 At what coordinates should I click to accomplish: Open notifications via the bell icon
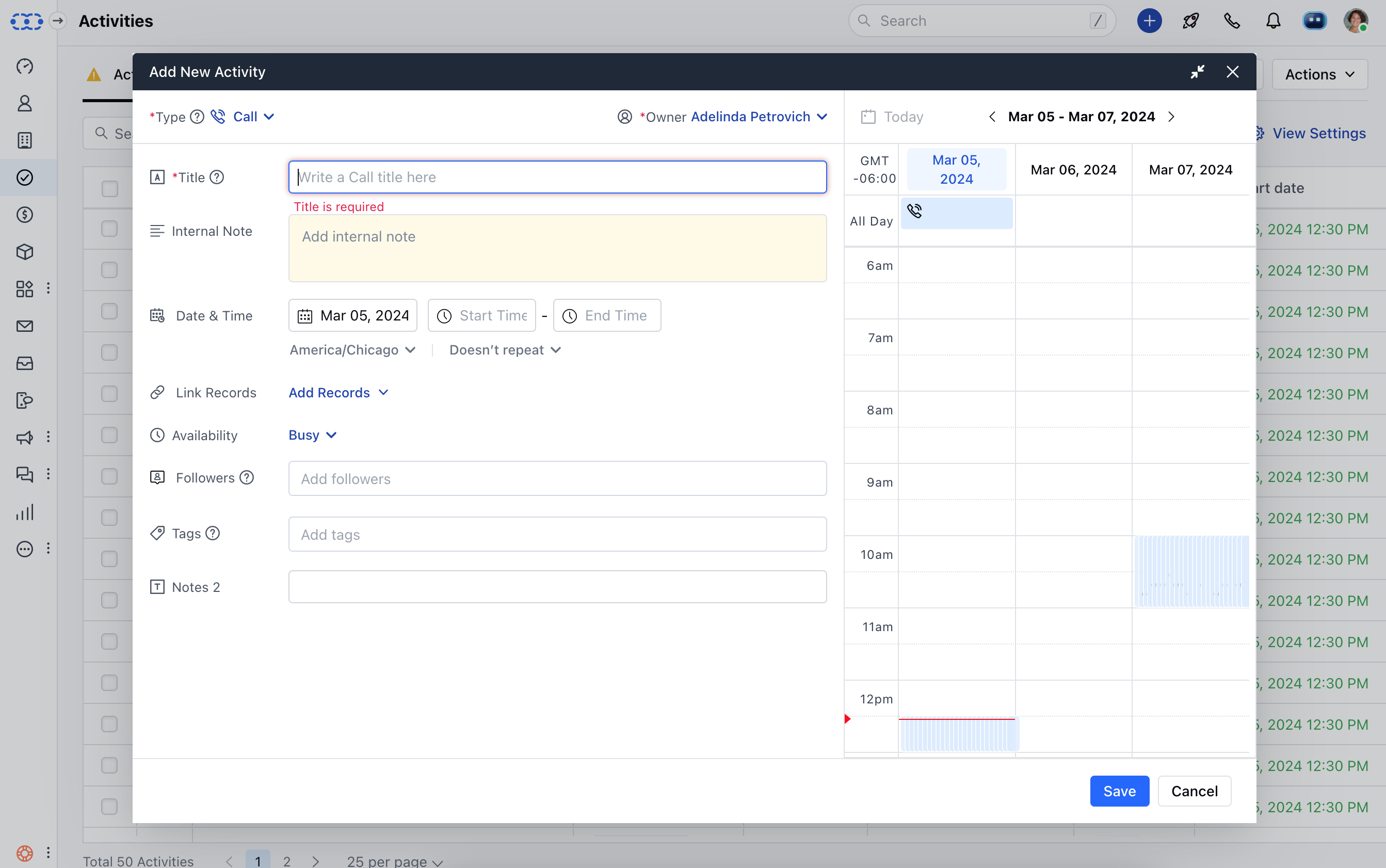tap(1273, 21)
